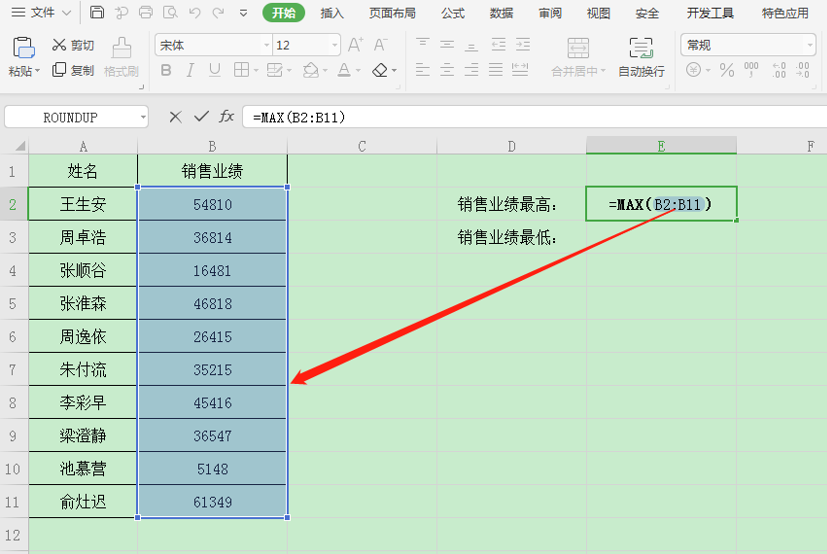Click the Paste clipboard icon
This screenshot has width=827, height=554.
pyautogui.click(x=23, y=48)
